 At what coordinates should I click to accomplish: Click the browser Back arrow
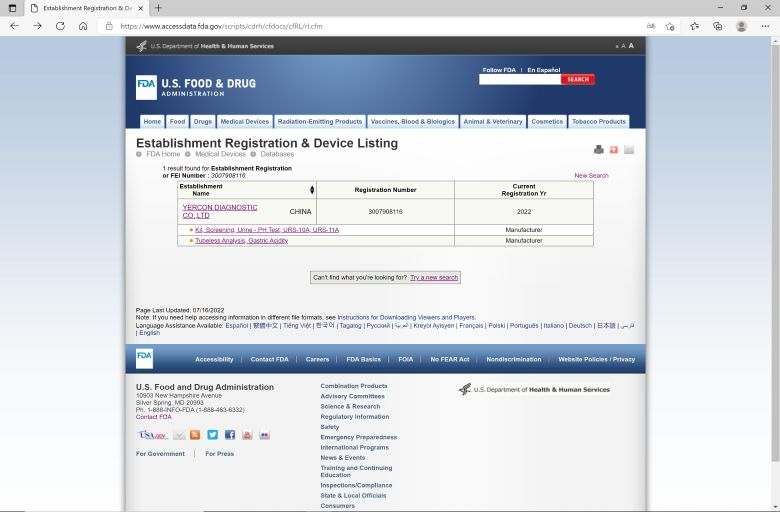(14, 26)
